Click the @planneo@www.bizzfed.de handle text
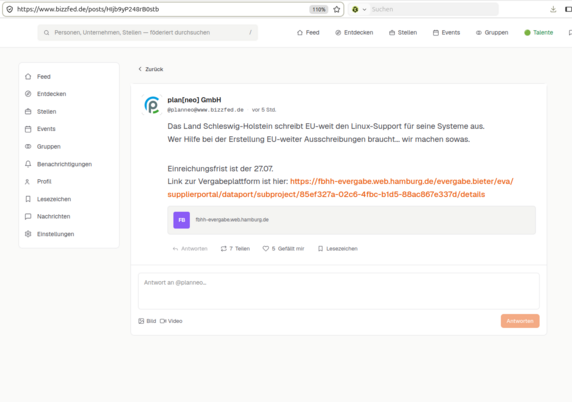Screen dimensions: 572x402 pos(205,110)
